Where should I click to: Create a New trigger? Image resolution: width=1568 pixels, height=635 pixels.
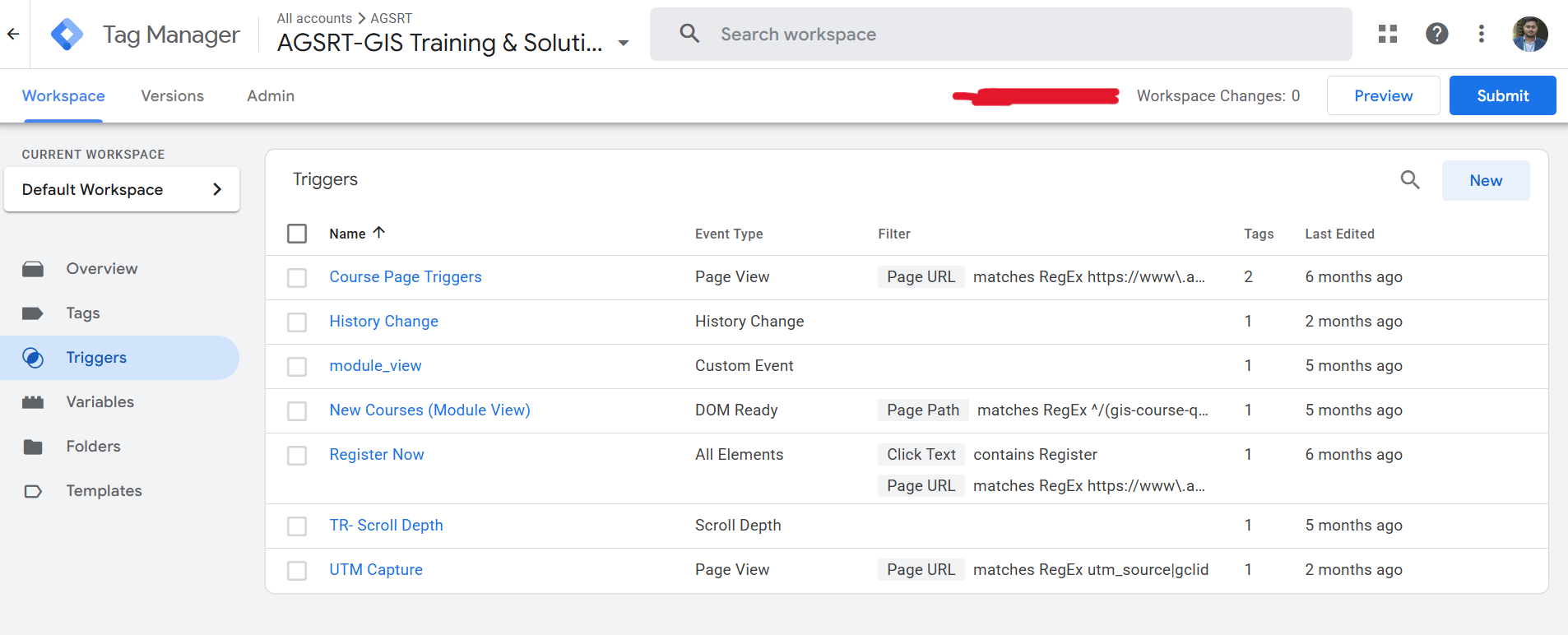pyautogui.click(x=1486, y=180)
